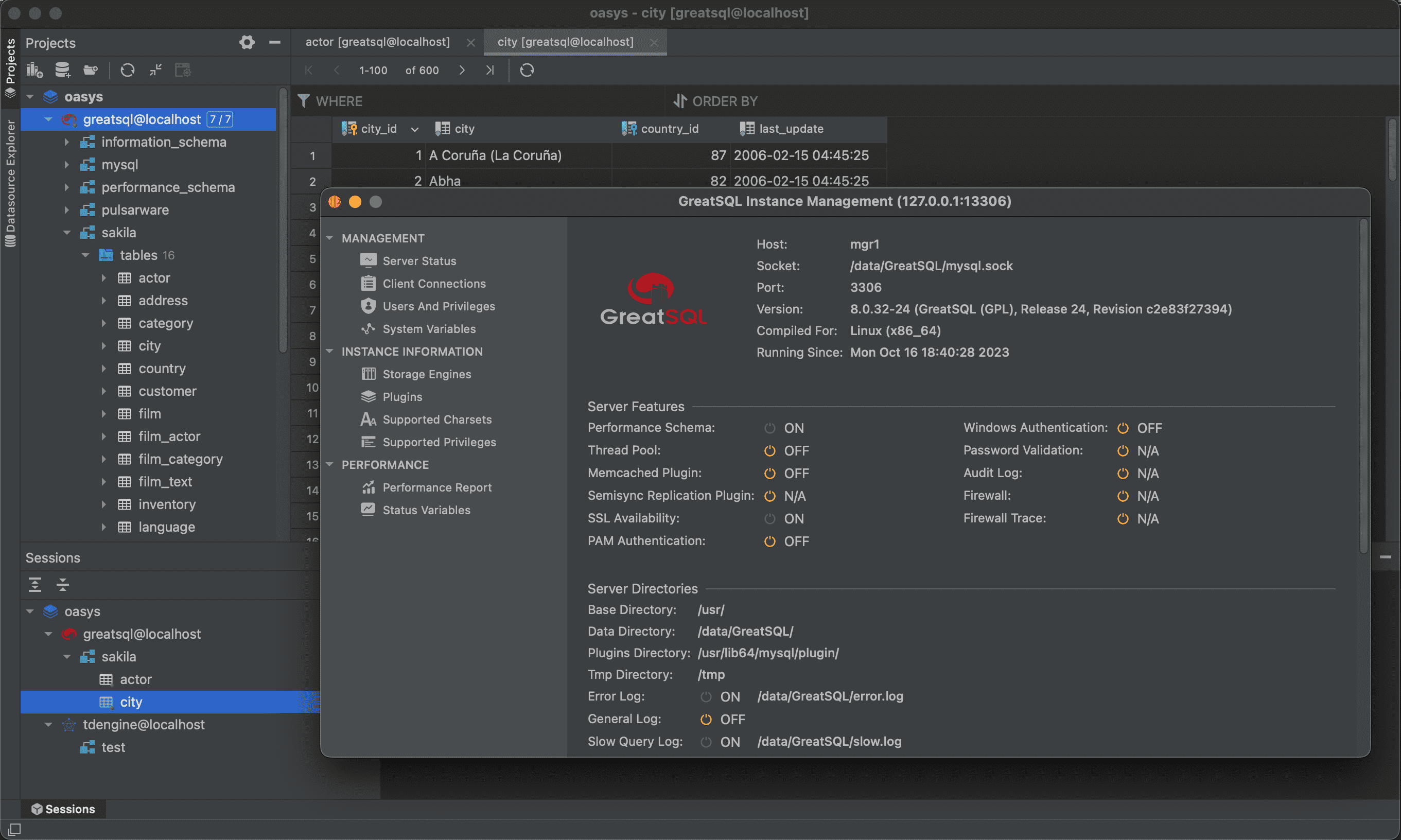Expand information_schema database node
Viewport: 1401px width, 840px height.
67,142
